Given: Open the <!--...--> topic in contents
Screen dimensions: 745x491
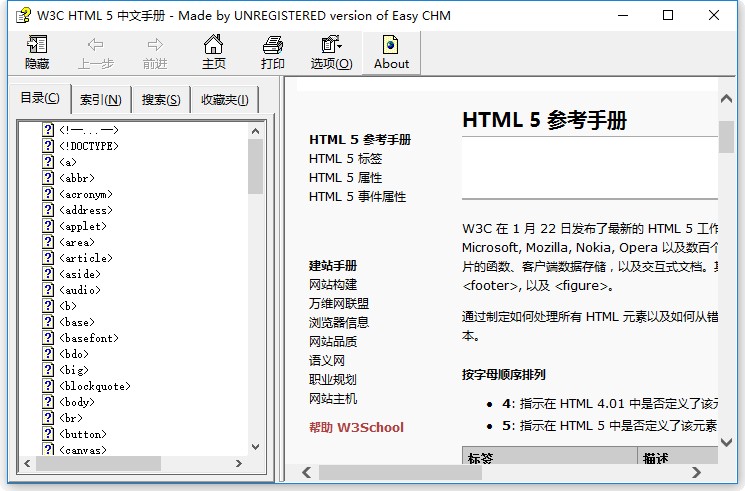Looking at the screenshot, I should (89, 130).
